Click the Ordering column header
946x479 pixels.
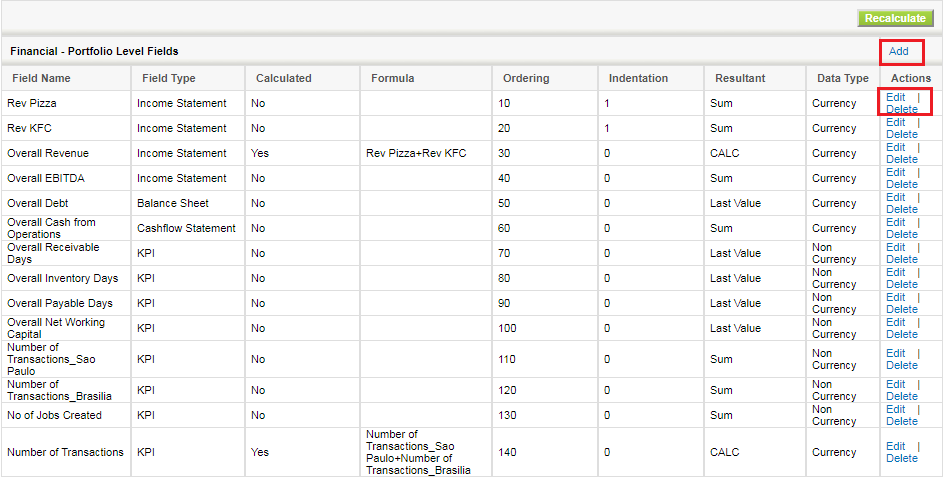[526, 78]
